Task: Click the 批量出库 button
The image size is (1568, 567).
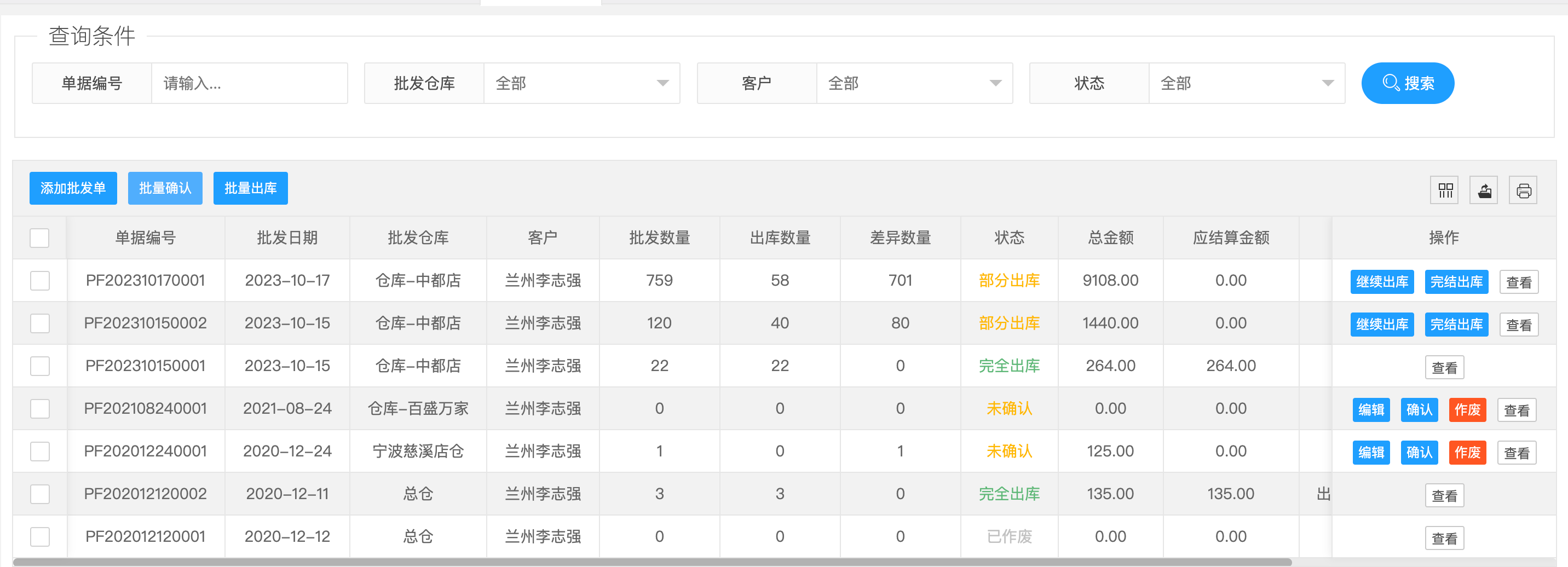Action: (x=250, y=189)
